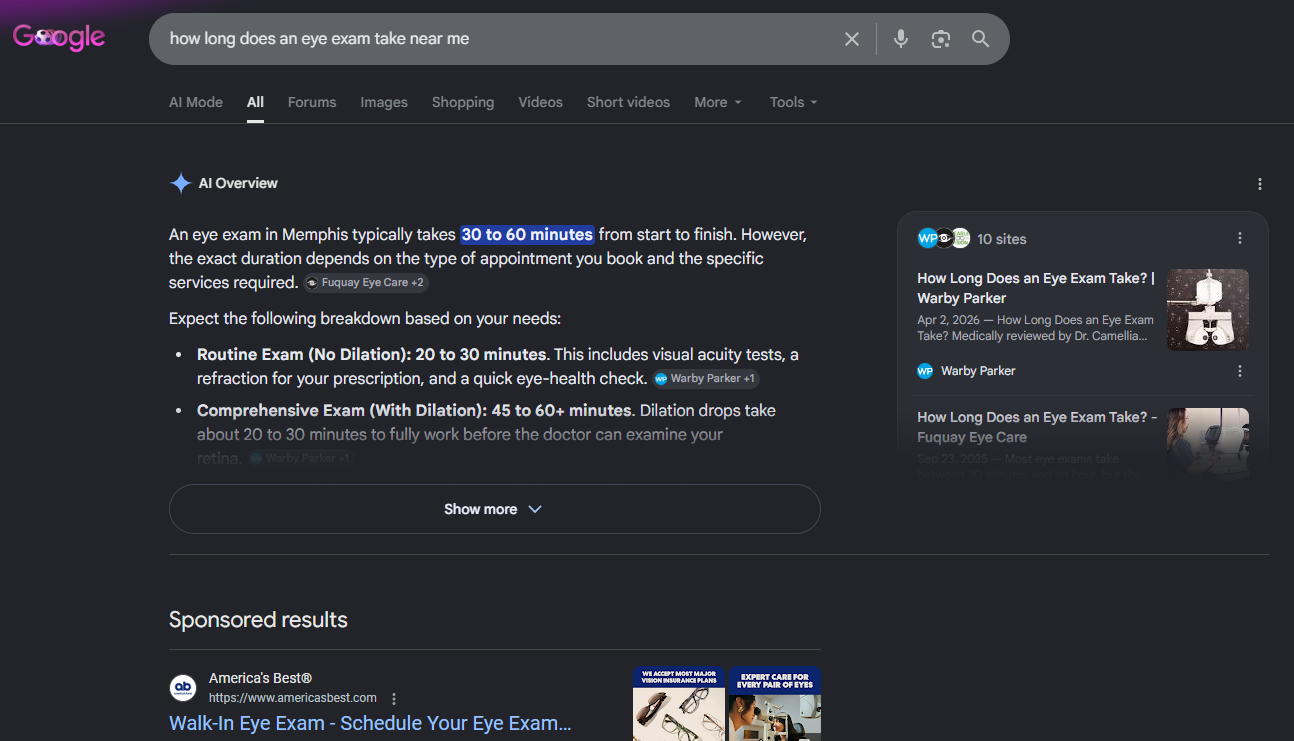Go to the Videos tab
The height and width of the screenshot is (741, 1294).
tap(540, 102)
